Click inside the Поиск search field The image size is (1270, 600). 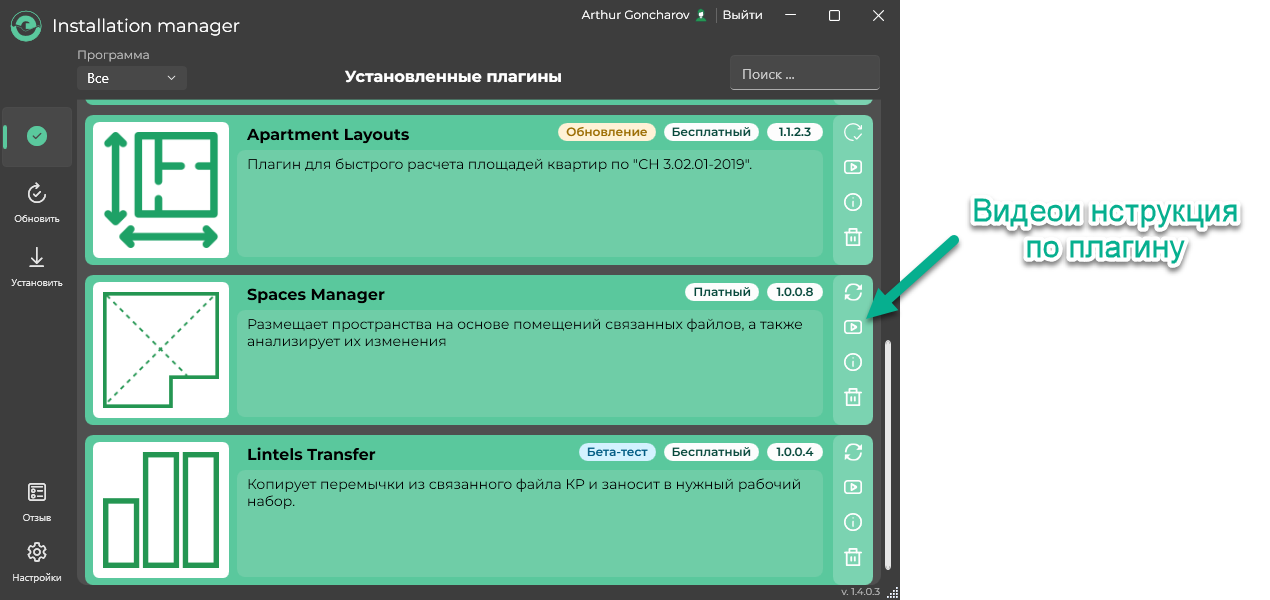(804, 72)
